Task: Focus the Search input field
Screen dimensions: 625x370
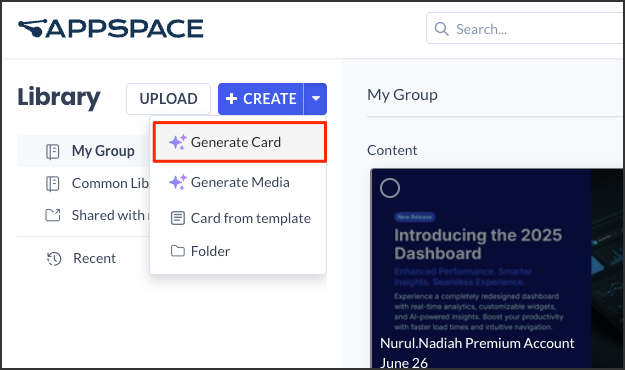Action: point(525,28)
